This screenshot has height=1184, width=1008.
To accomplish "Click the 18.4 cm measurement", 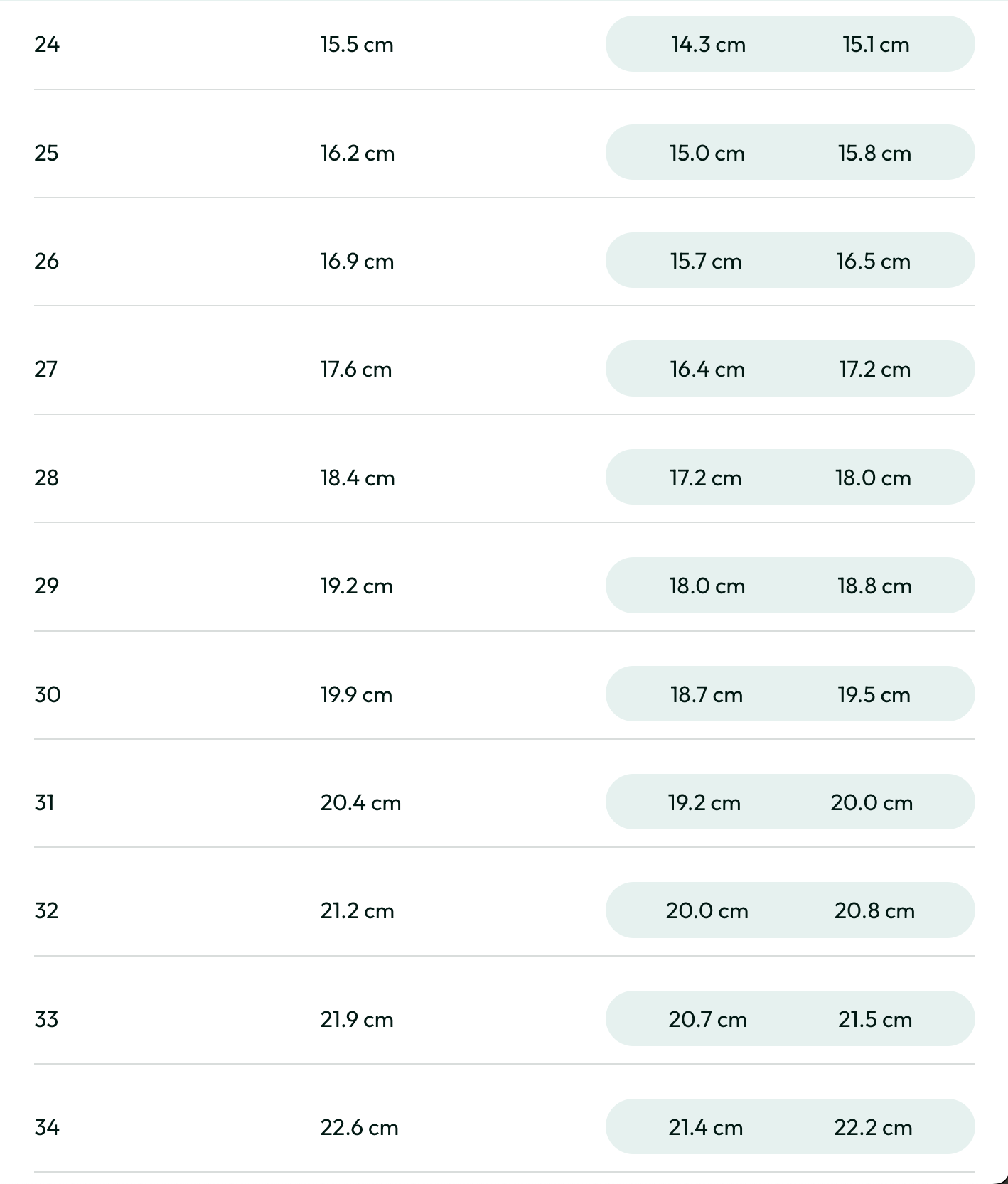I will [357, 478].
